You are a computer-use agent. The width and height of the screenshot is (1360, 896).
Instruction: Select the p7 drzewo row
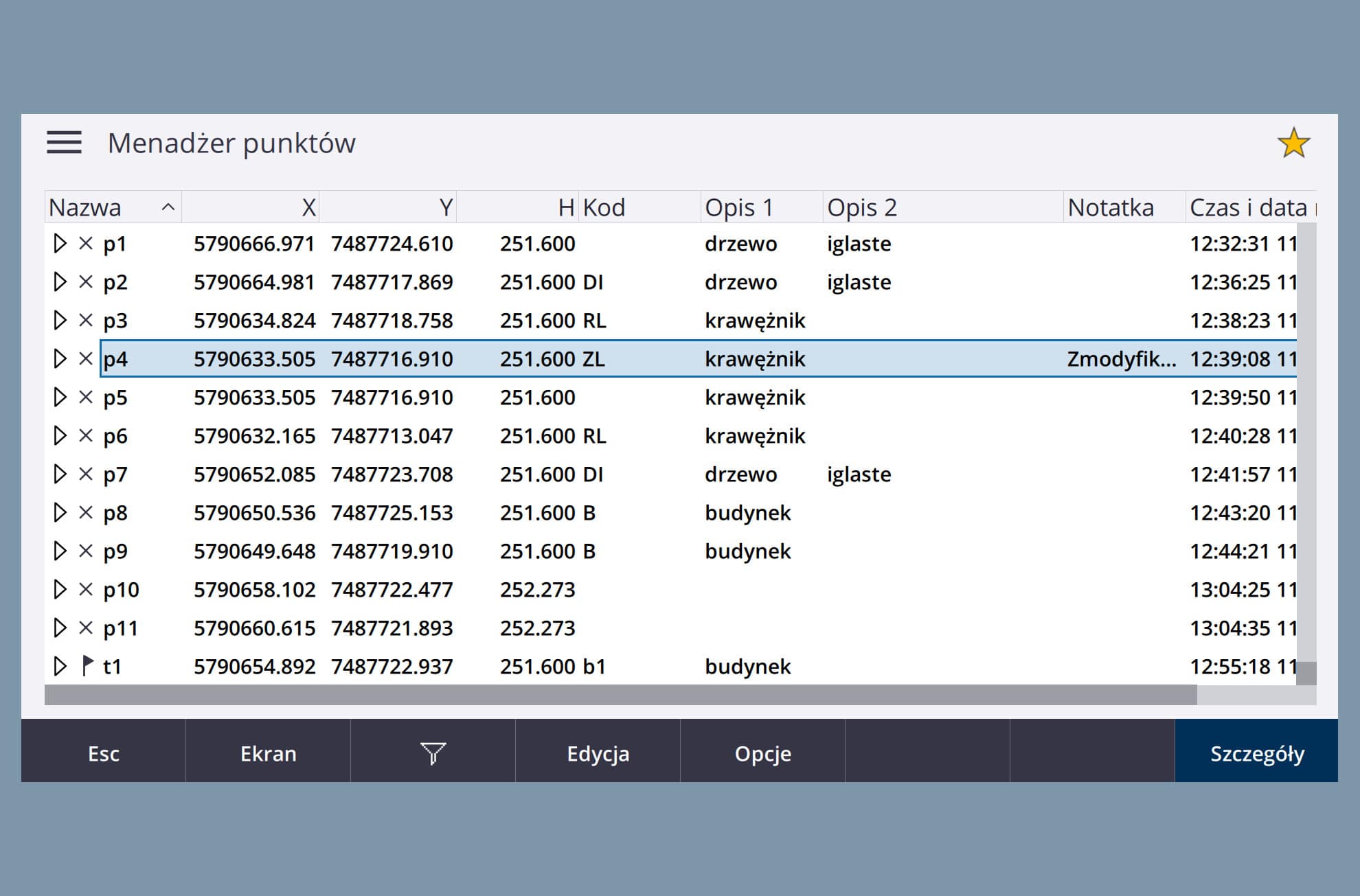tap(740, 474)
